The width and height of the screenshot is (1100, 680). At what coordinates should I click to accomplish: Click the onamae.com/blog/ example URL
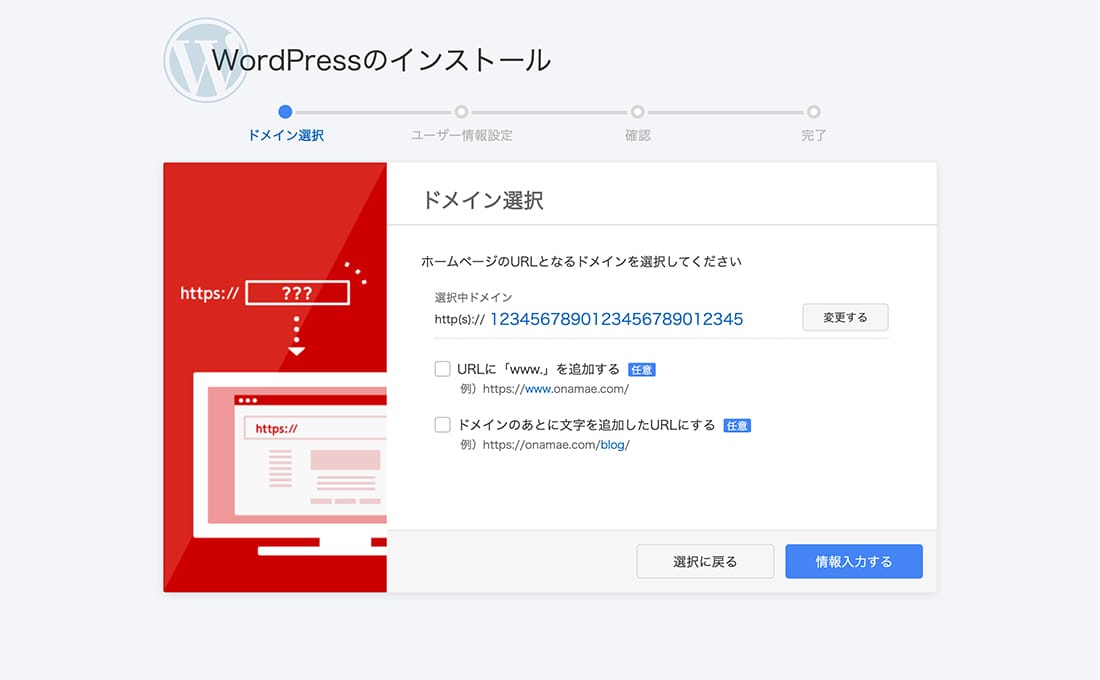coord(556,445)
